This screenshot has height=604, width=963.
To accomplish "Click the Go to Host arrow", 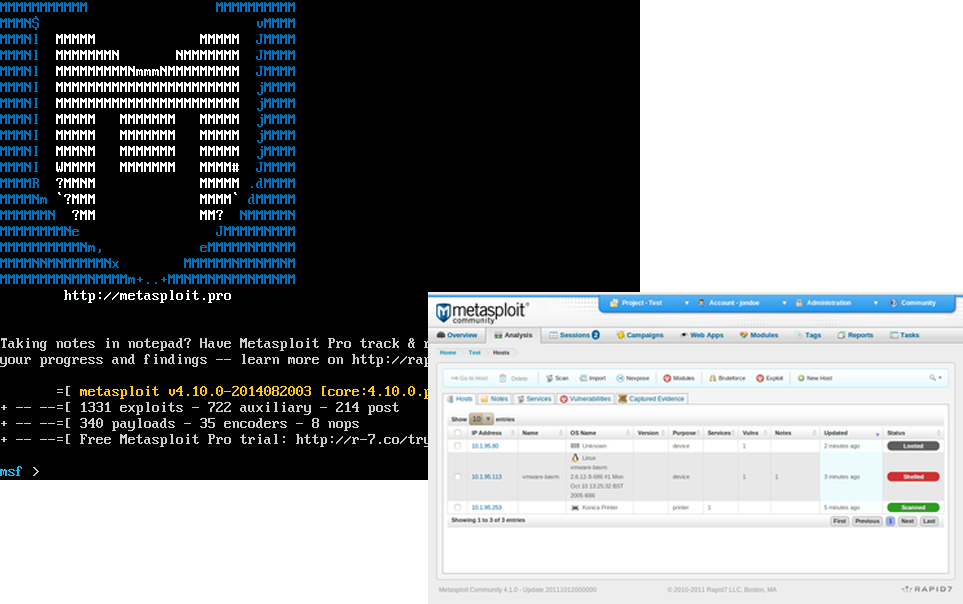I will point(454,378).
